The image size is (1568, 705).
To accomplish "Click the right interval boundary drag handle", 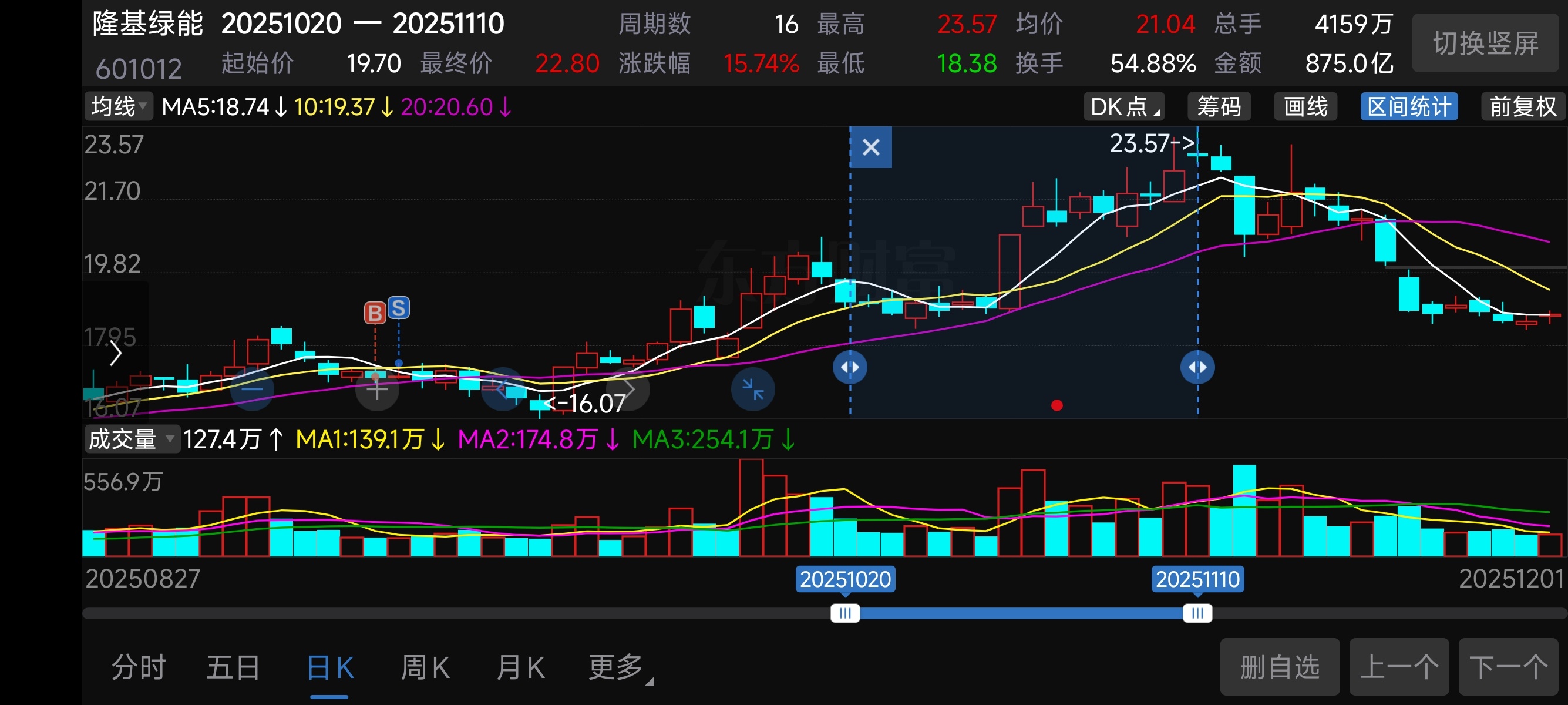I will [x=1197, y=367].
